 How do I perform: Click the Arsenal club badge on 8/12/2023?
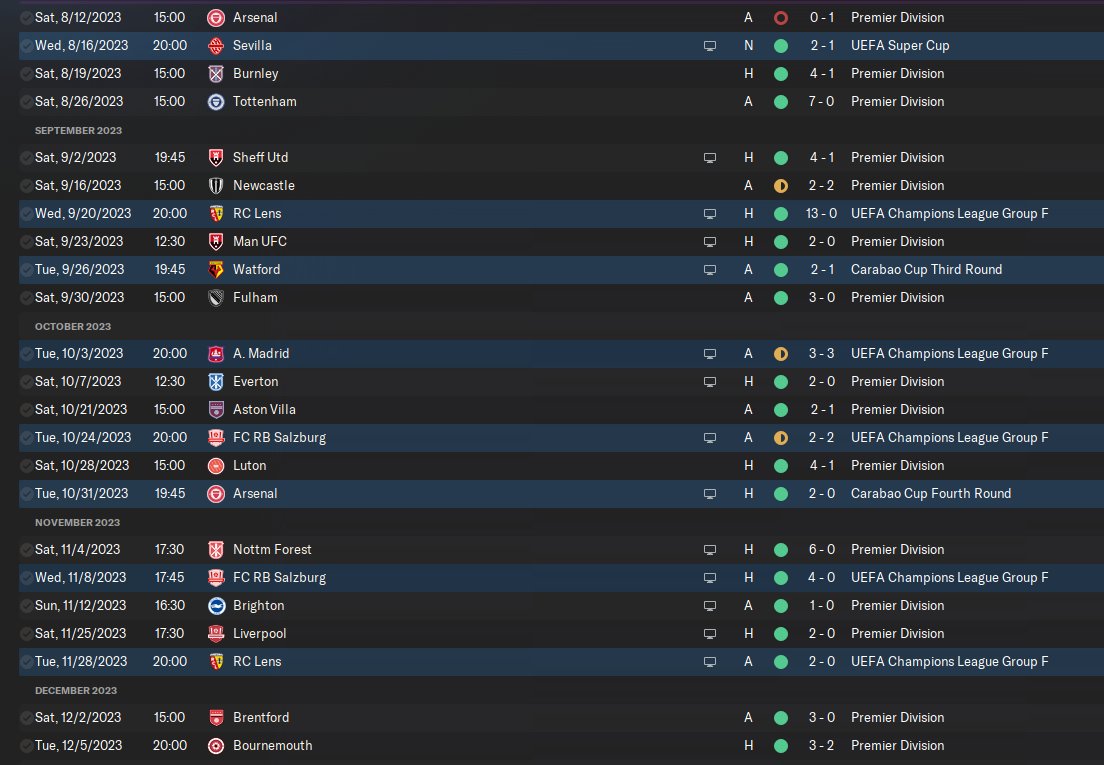(216, 18)
